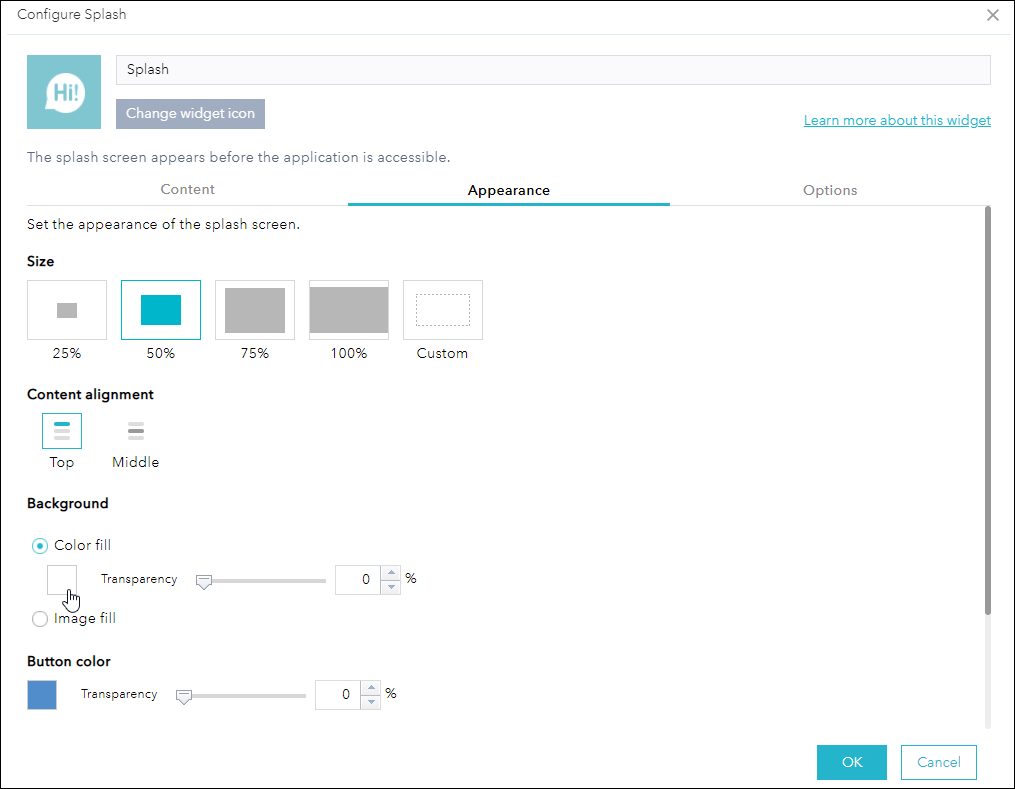
Task: Select the 75% size option
Action: point(254,310)
